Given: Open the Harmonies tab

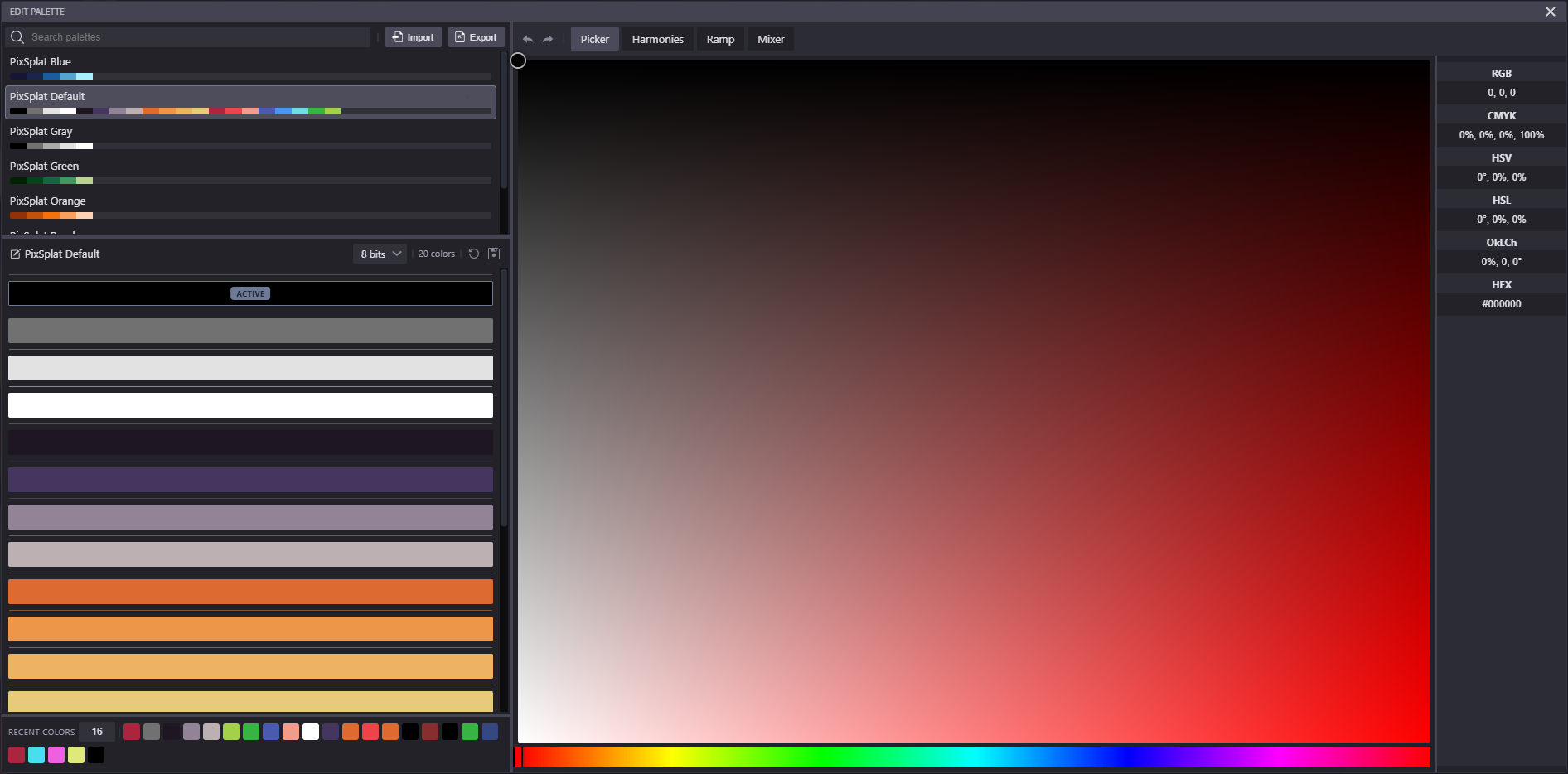Looking at the screenshot, I should click(658, 39).
